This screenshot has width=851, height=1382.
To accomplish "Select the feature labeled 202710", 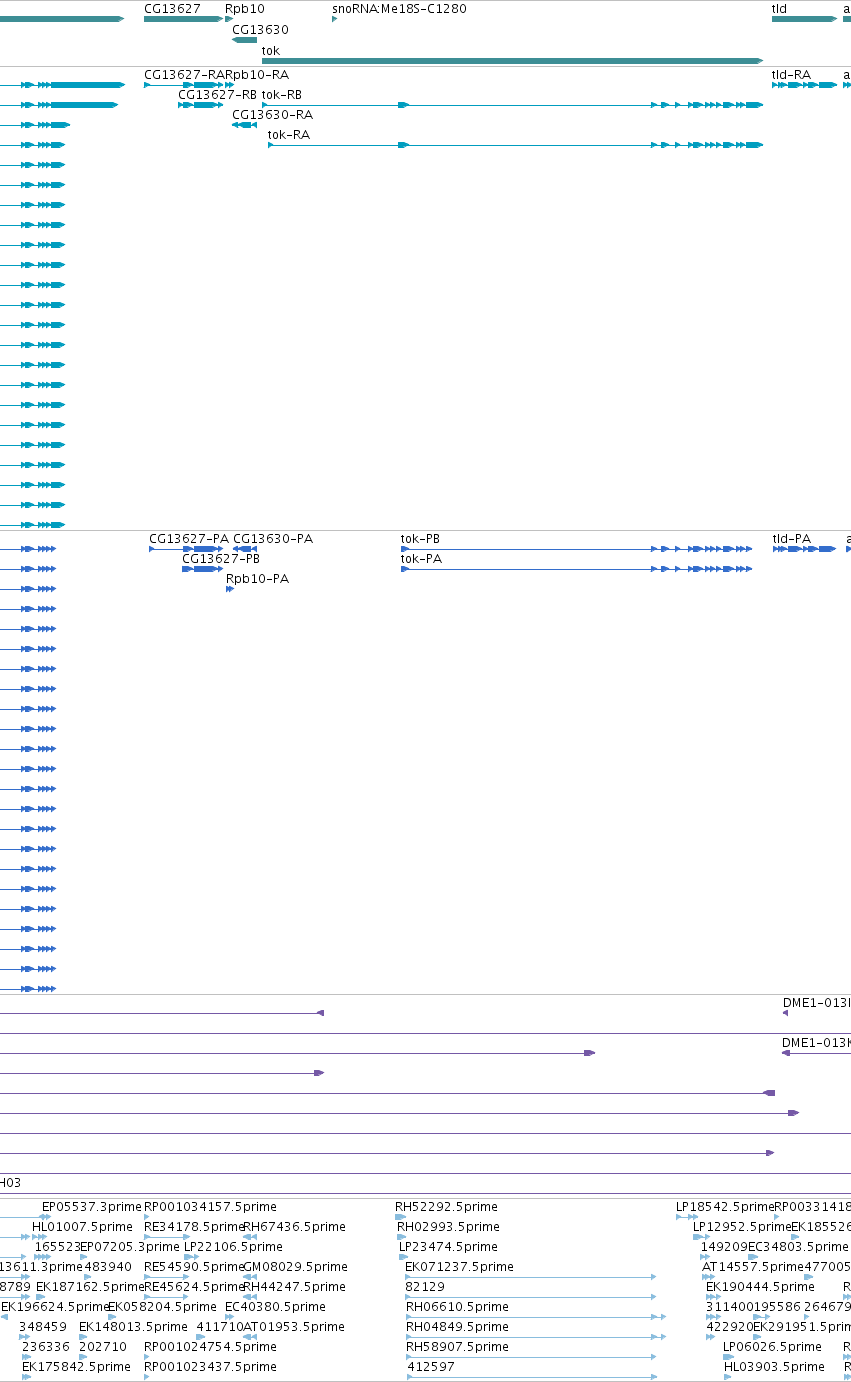I will click(103, 1347).
